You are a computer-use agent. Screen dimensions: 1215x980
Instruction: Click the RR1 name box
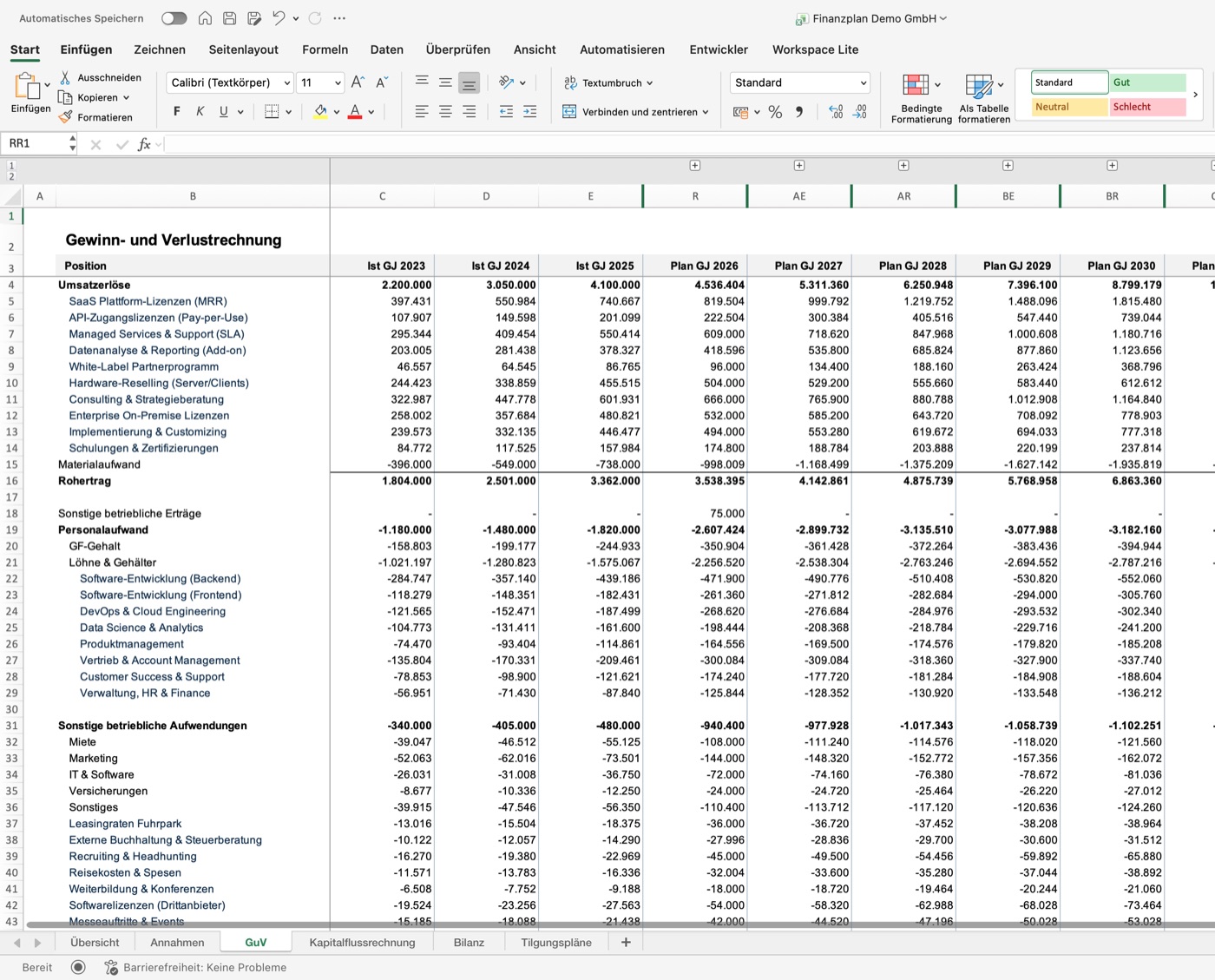click(x=35, y=143)
